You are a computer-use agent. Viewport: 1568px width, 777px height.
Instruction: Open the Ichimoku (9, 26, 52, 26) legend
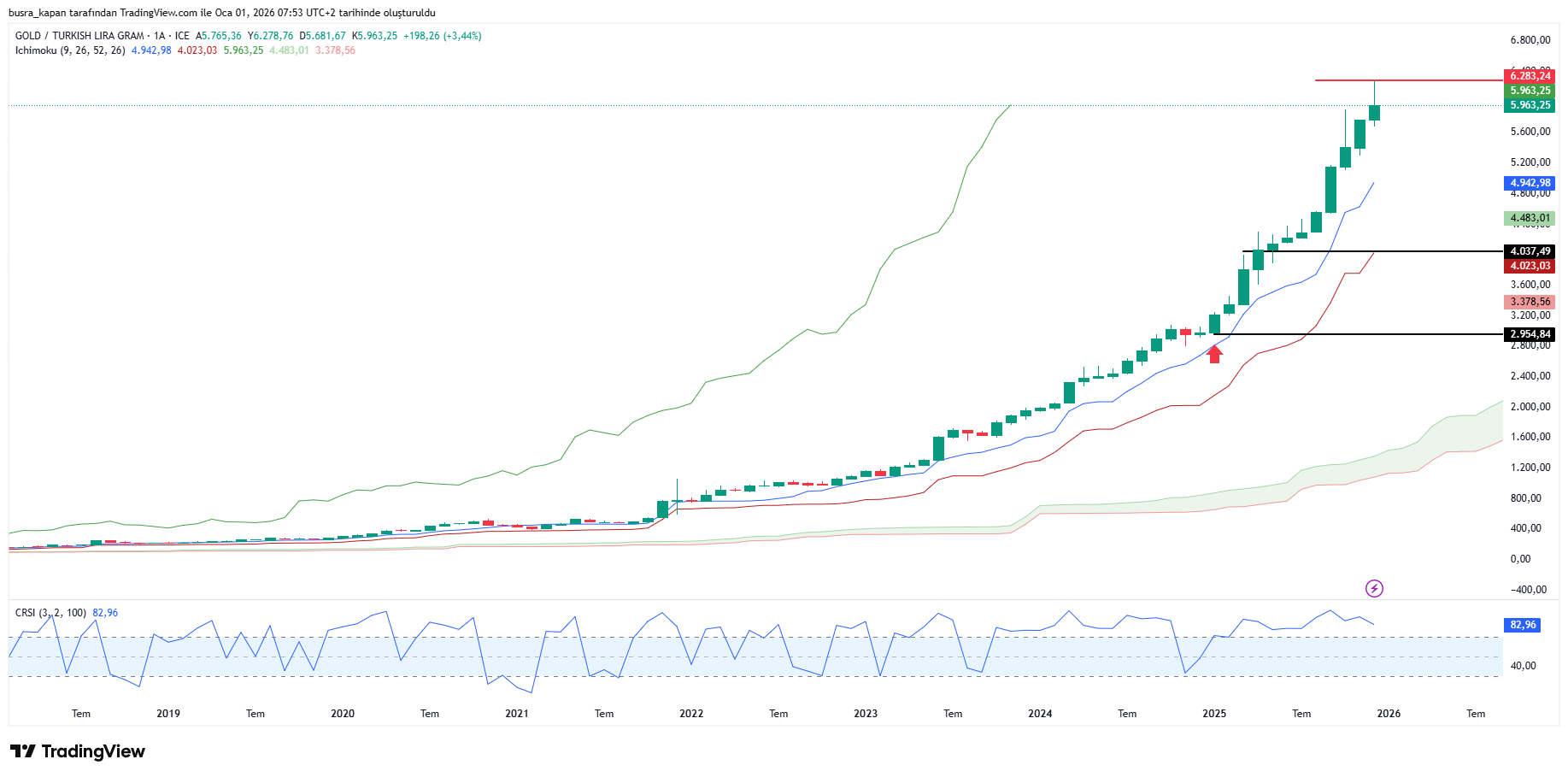coord(70,50)
